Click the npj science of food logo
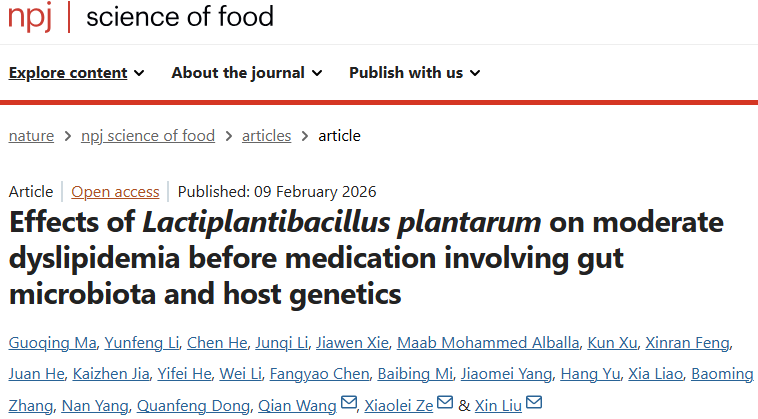Screen dimensions: 758x419 pos(140,17)
